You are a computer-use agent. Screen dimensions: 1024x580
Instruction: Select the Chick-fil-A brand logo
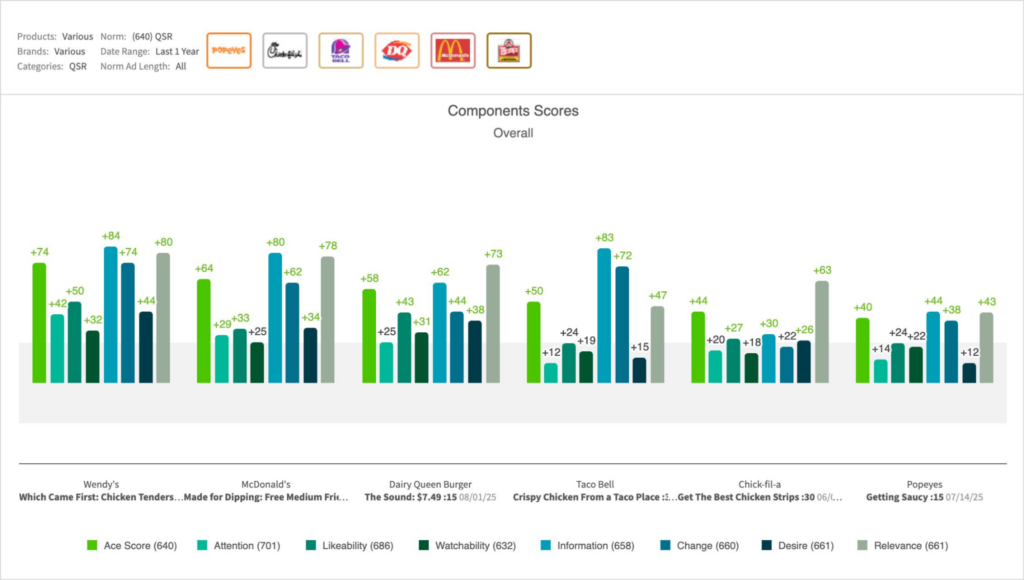click(x=285, y=50)
